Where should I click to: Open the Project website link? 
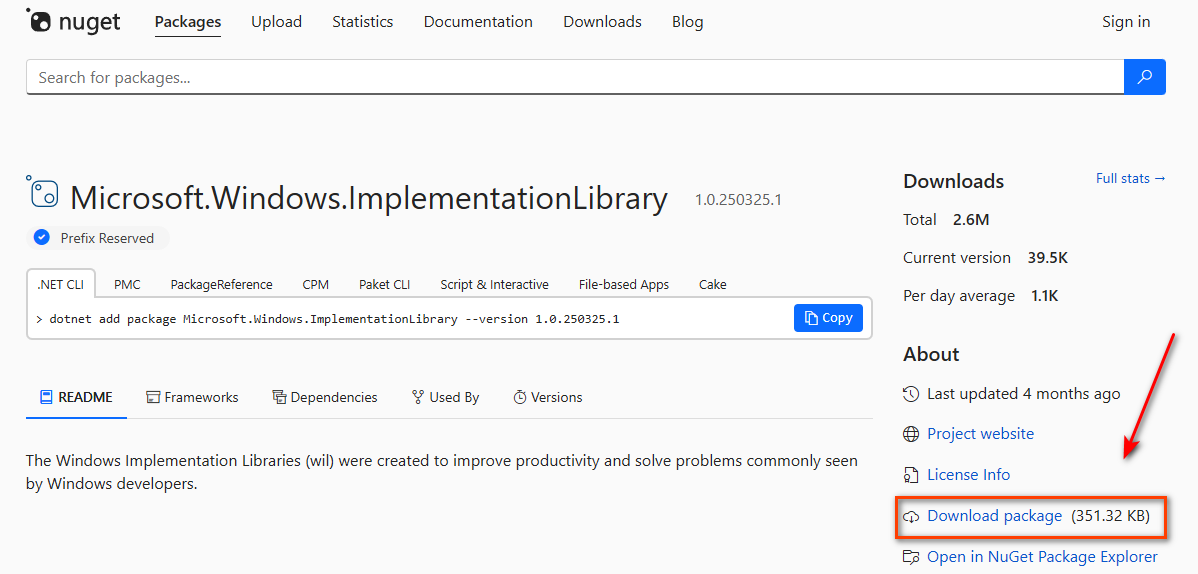[980, 434]
